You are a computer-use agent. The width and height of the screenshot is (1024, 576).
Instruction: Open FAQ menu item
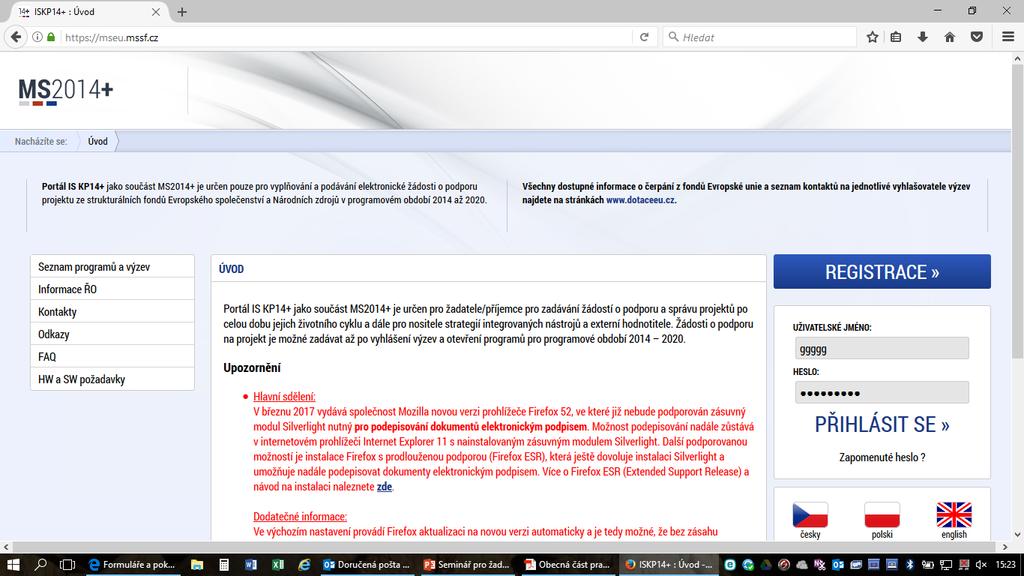[x=112, y=357]
